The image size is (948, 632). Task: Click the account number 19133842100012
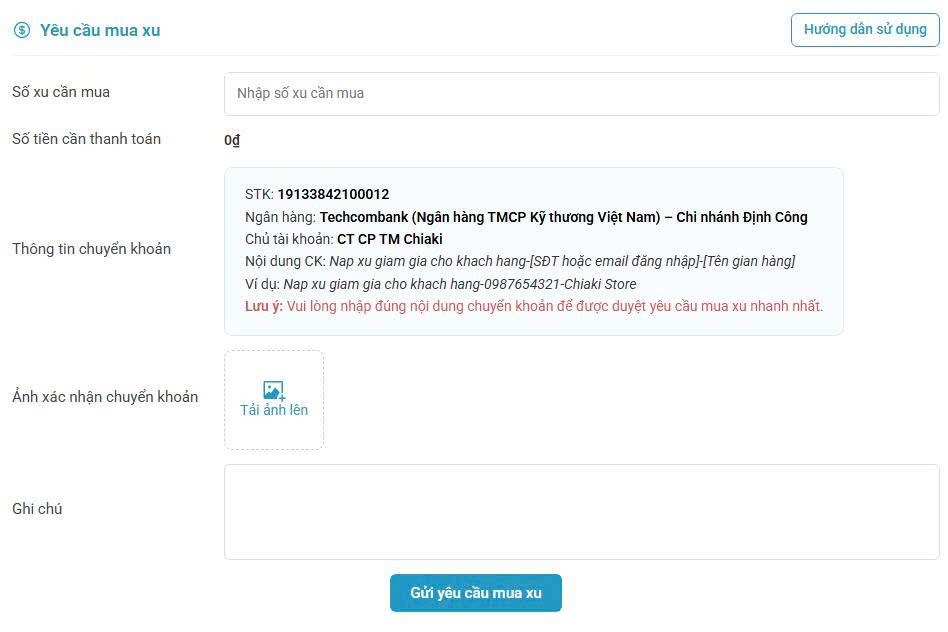[x=333, y=194]
